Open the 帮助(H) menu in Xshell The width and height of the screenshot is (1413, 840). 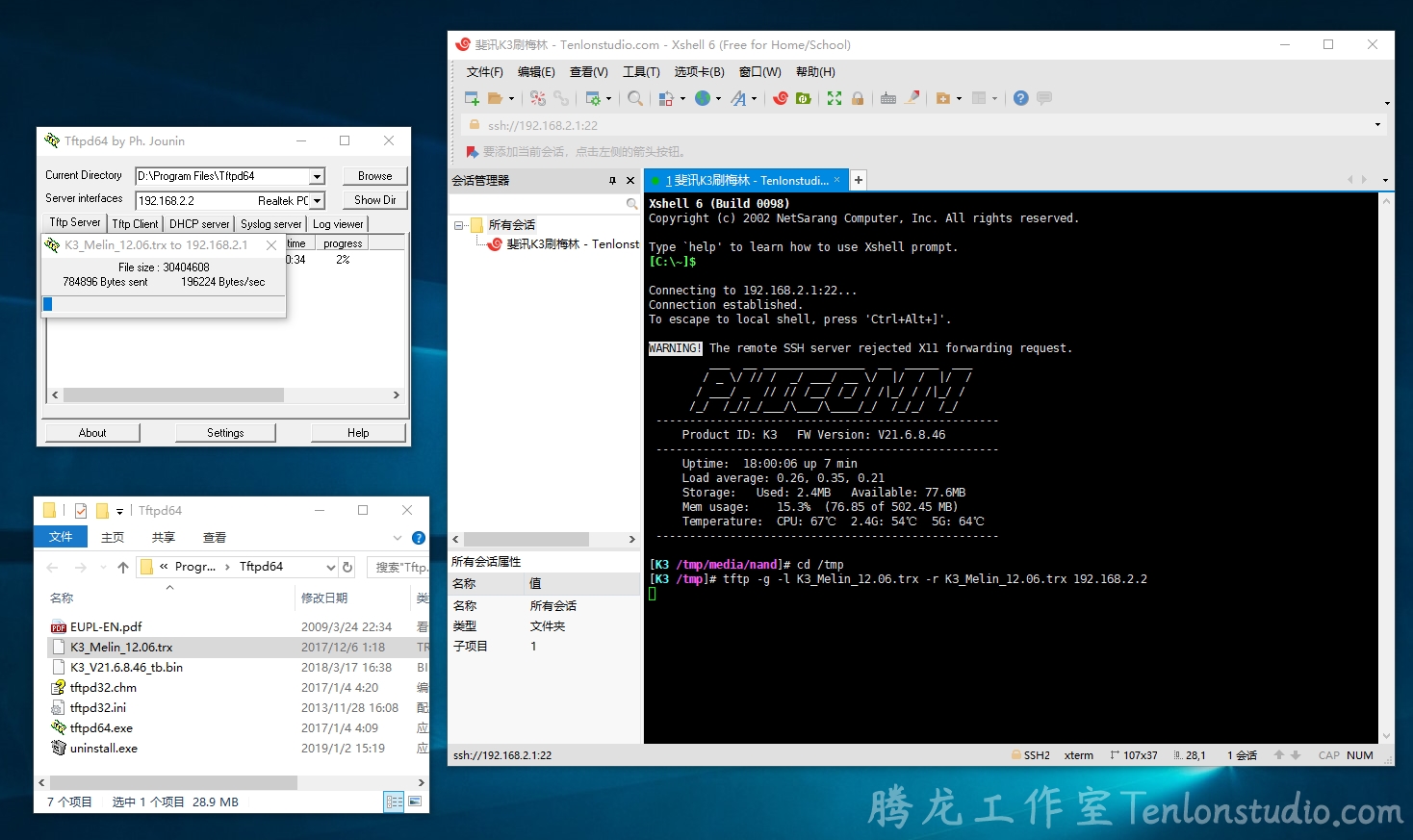[x=815, y=72]
